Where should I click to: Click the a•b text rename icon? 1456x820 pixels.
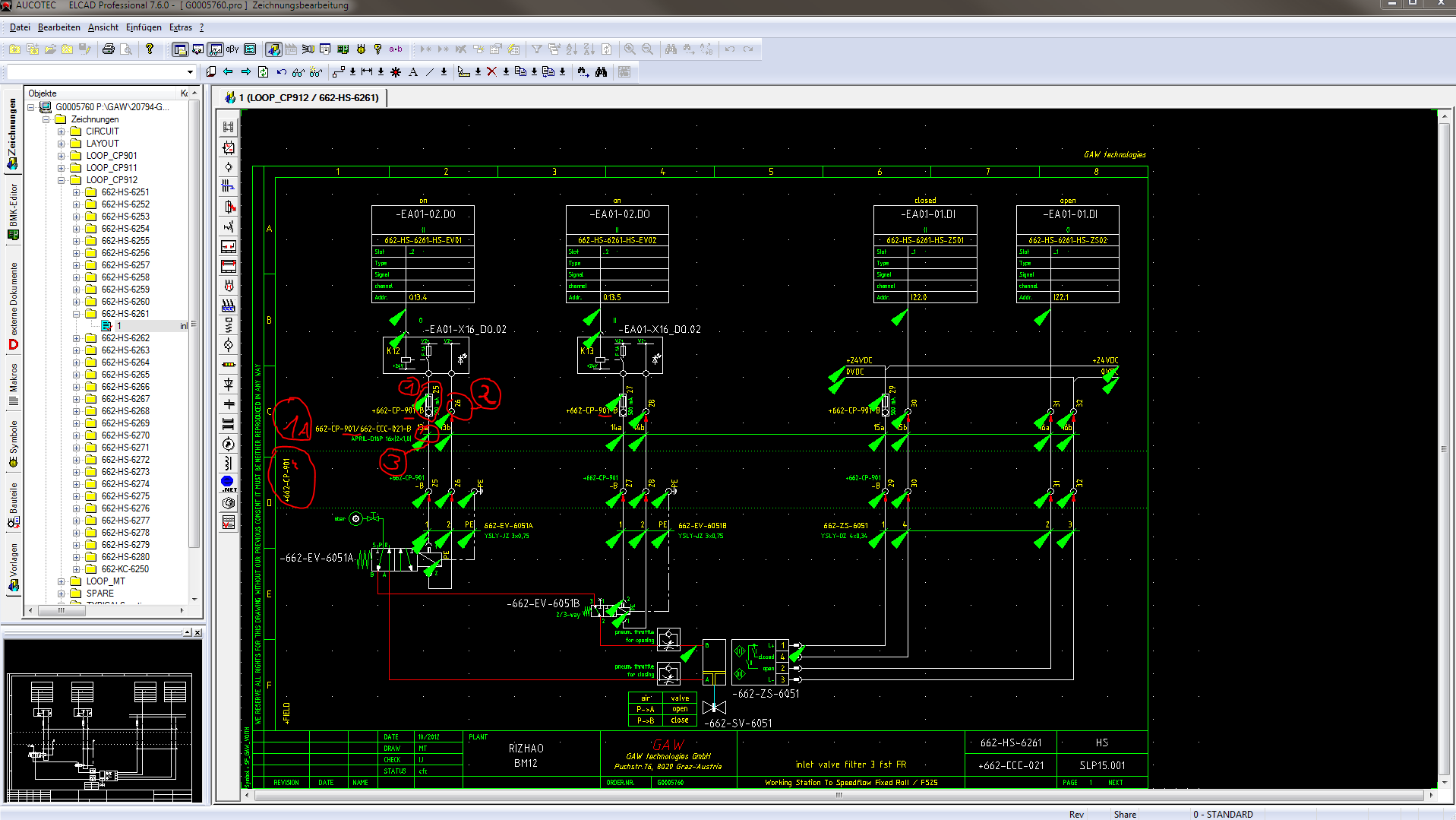pyautogui.click(x=396, y=49)
